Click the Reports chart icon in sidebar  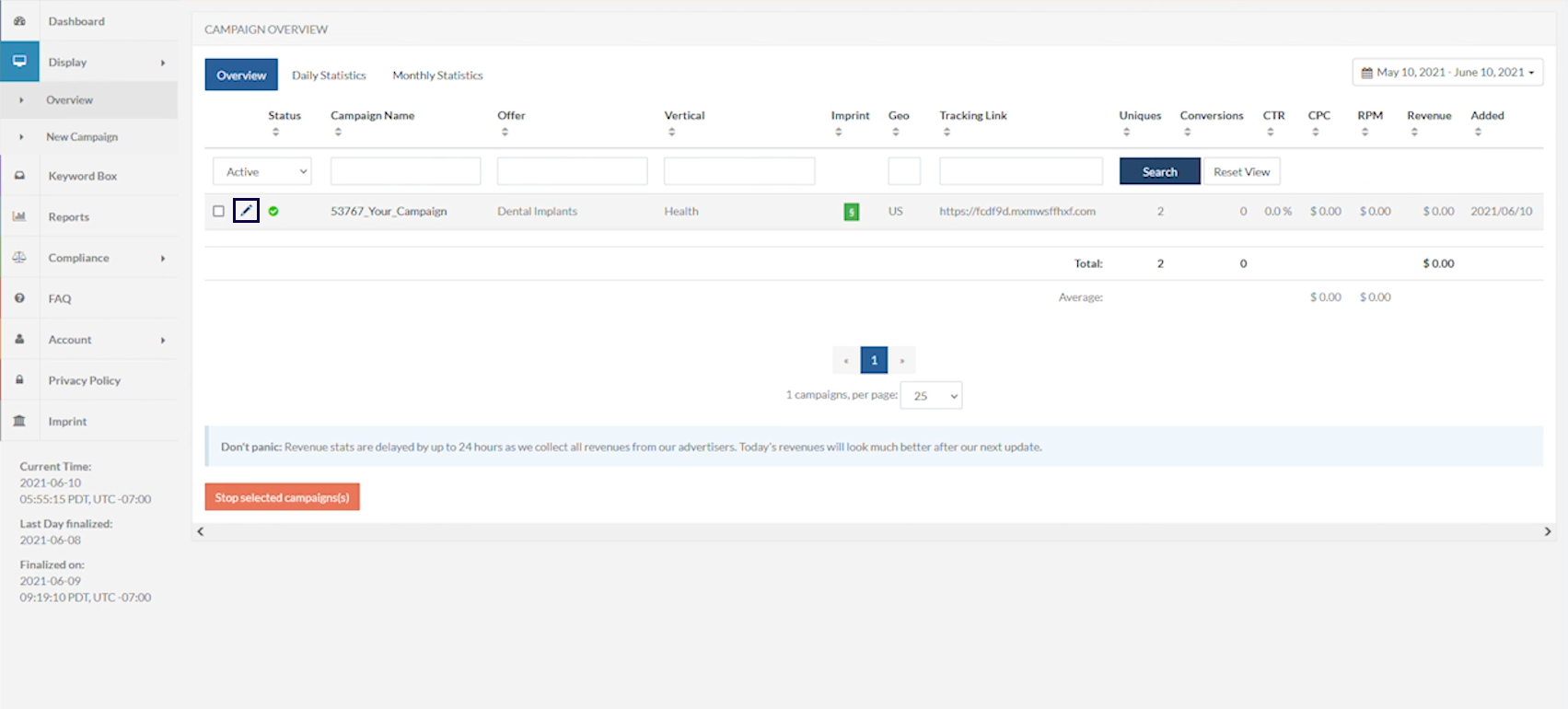click(19, 216)
